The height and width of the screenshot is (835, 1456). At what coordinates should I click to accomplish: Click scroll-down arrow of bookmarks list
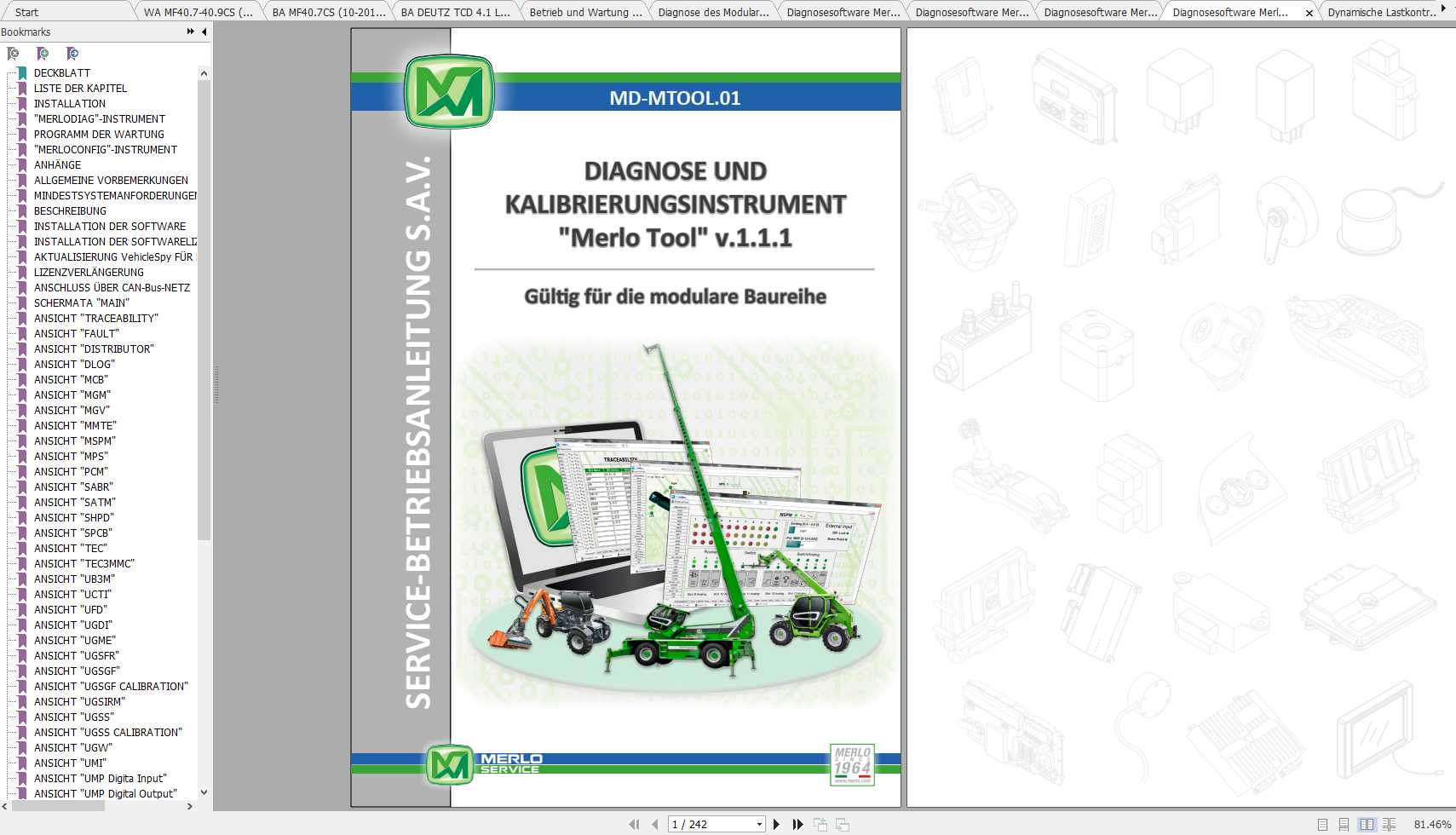[204, 792]
